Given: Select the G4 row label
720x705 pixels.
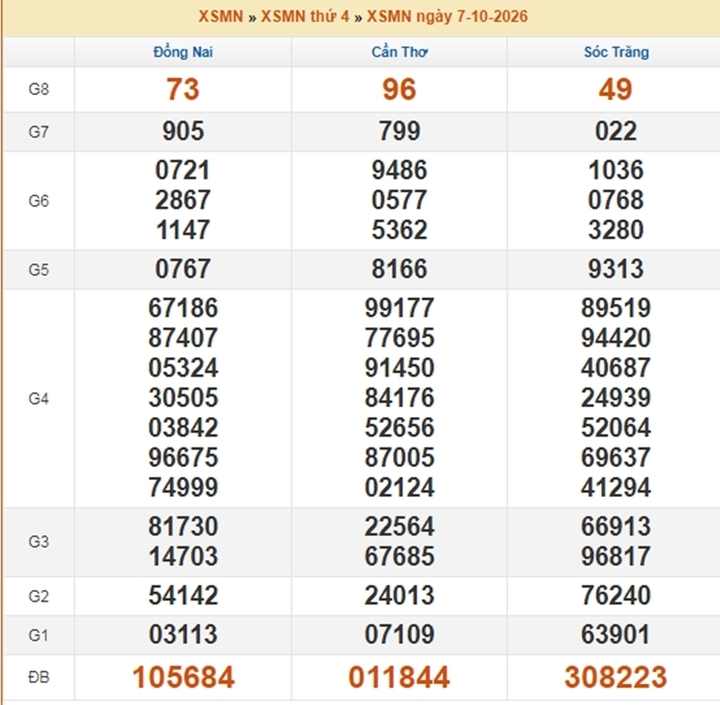Looking at the screenshot, I should point(39,398).
